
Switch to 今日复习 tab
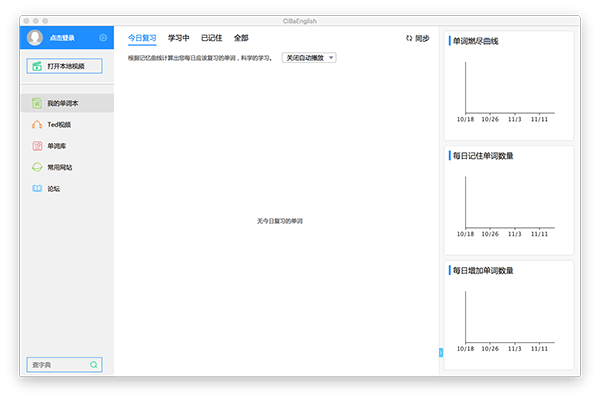142,38
